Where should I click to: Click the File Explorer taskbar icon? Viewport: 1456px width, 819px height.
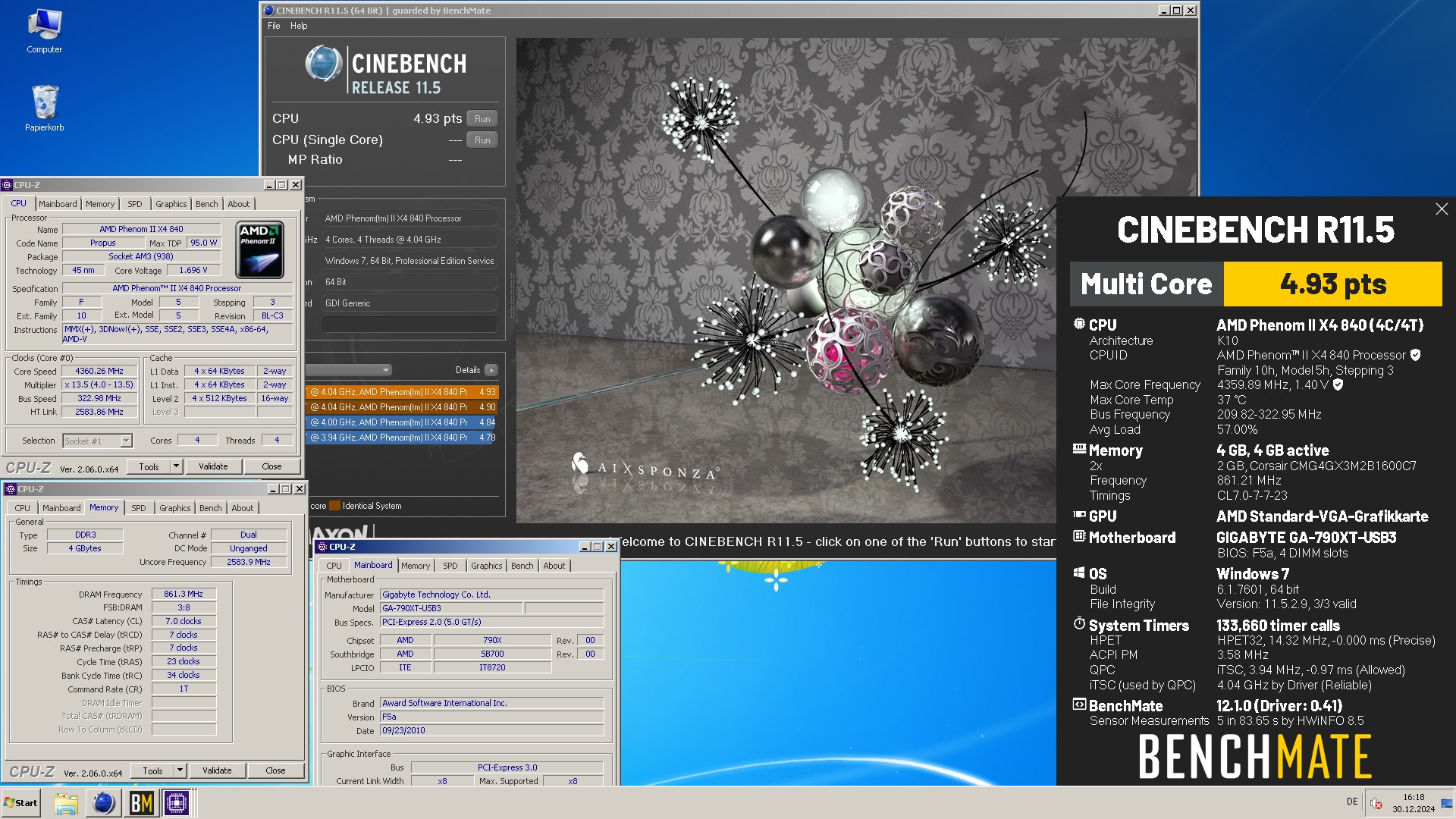point(66,803)
